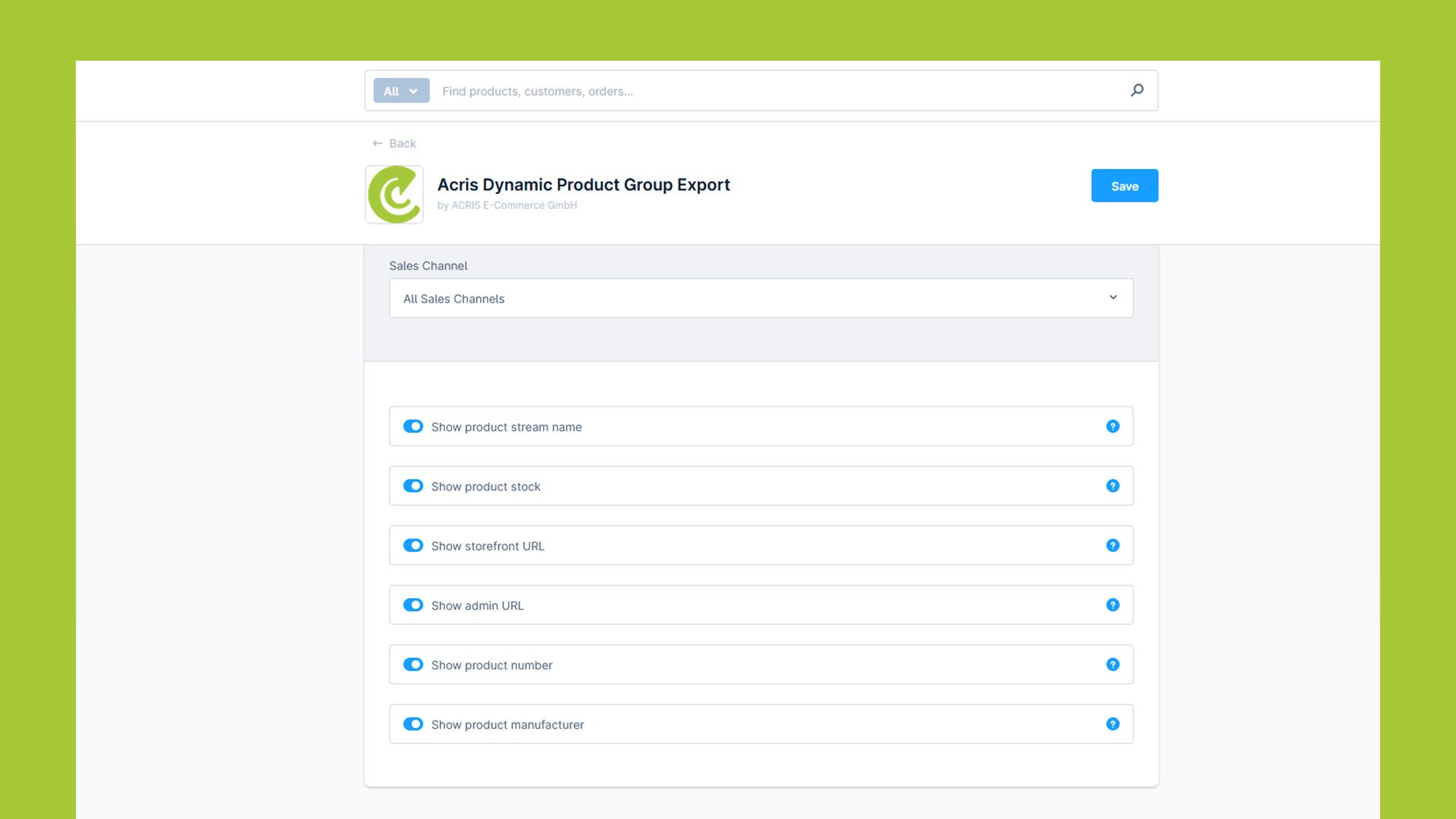Screen dimensions: 1456x819
Task: Save the plugin configuration
Action: [x=1125, y=186]
